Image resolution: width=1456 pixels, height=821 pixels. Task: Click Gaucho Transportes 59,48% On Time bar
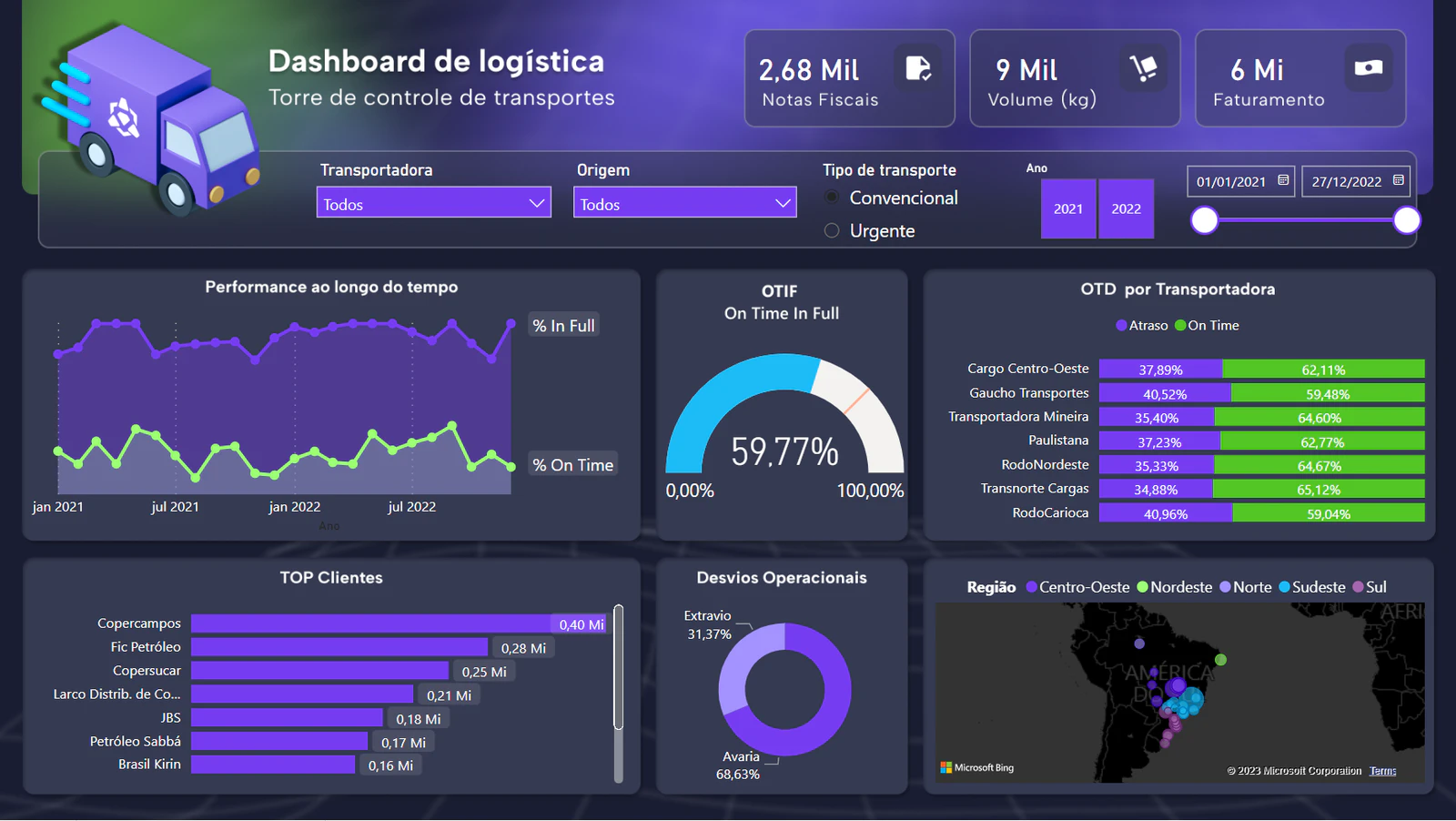1328,393
